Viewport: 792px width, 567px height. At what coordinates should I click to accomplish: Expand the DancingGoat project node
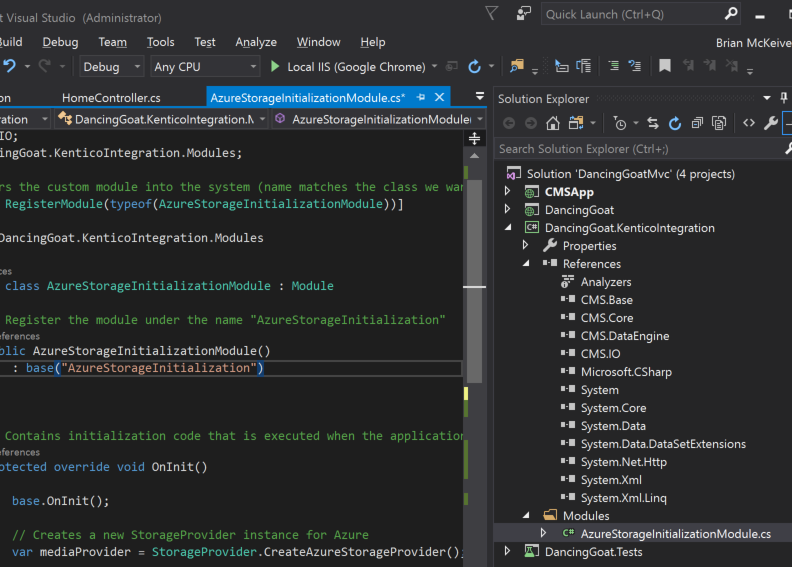tap(508, 209)
